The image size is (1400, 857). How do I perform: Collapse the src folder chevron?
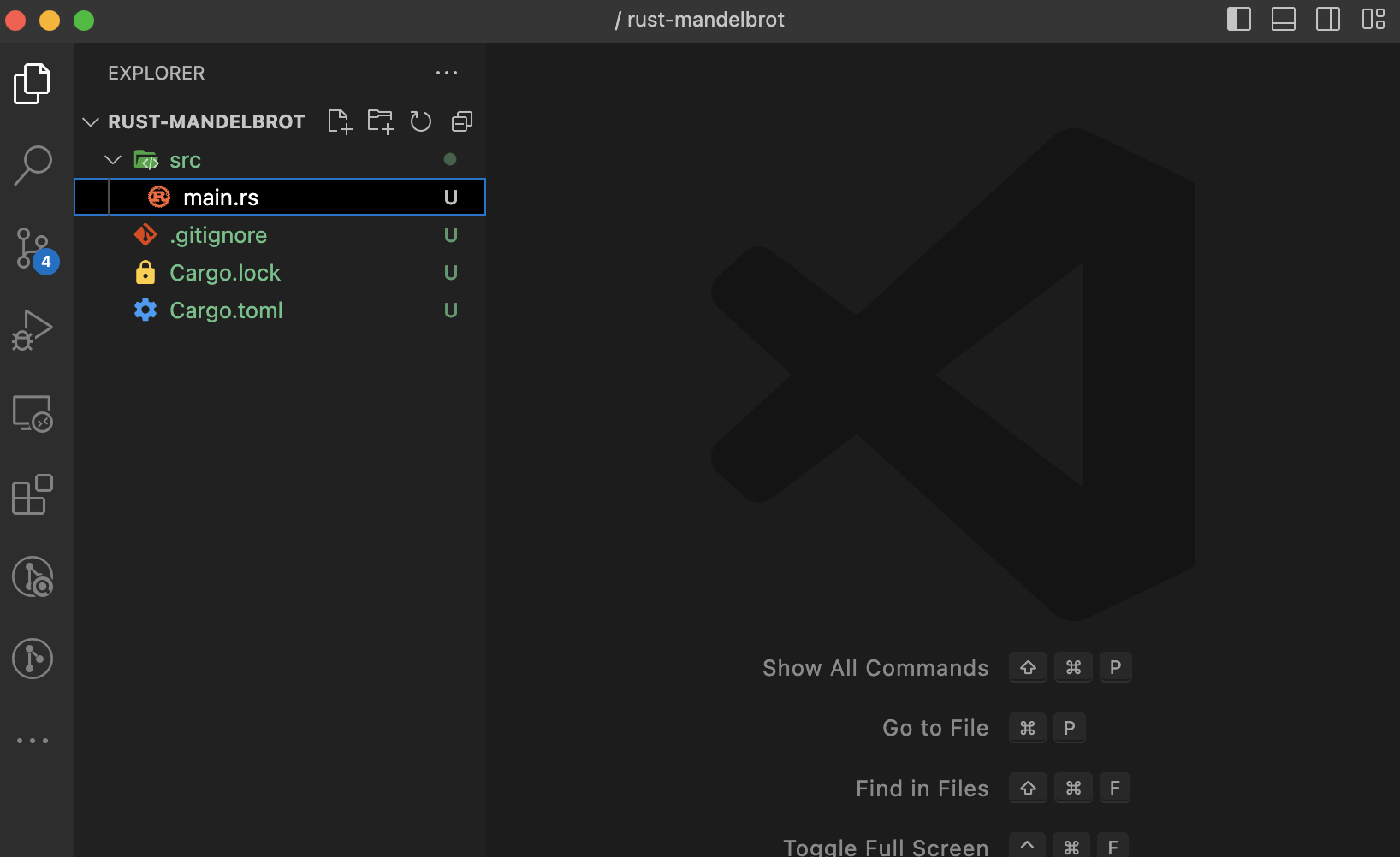point(113,160)
